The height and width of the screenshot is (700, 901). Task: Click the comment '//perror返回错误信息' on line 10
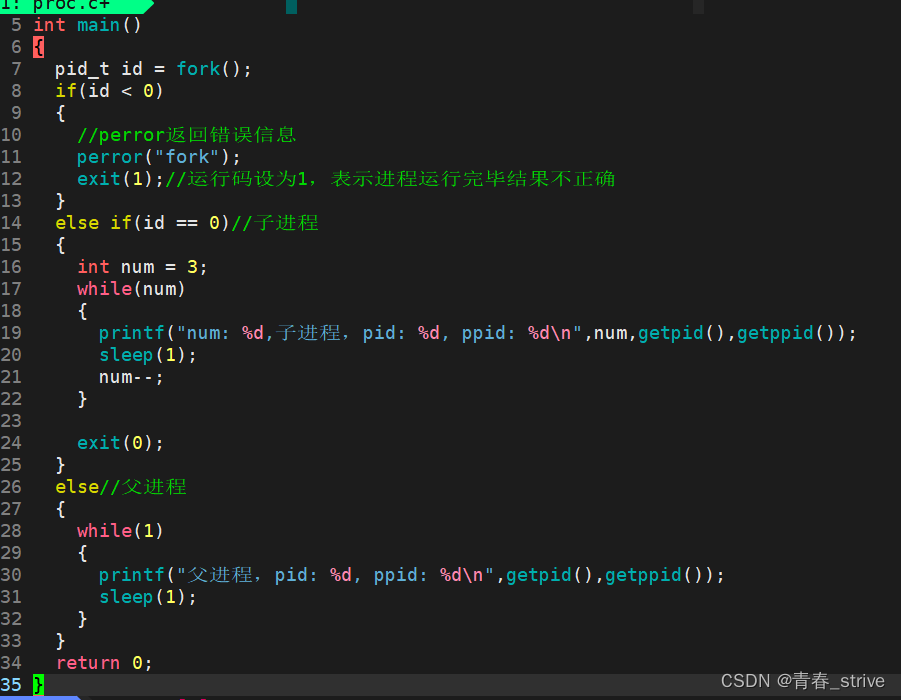click(186, 135)
